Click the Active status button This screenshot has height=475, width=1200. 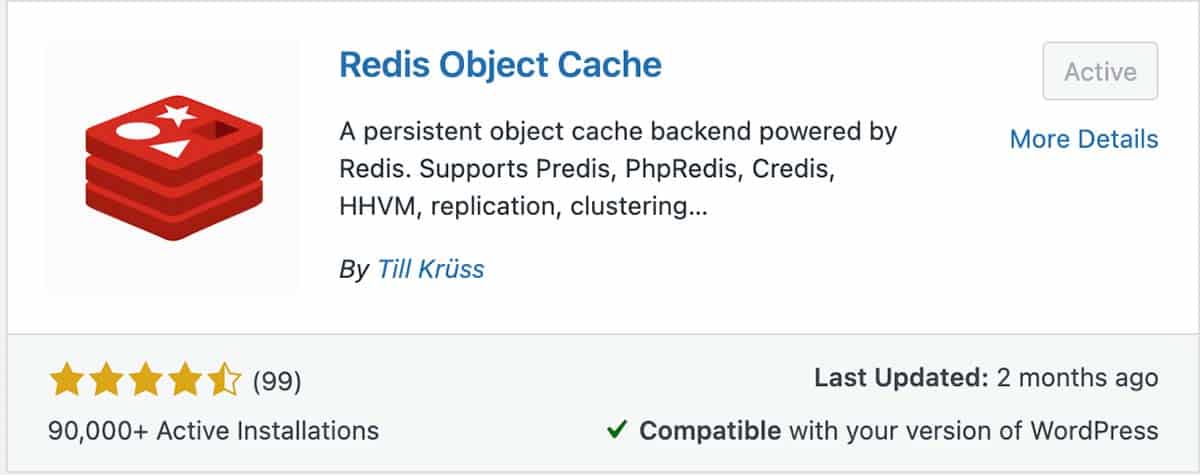pos(1100,71)
